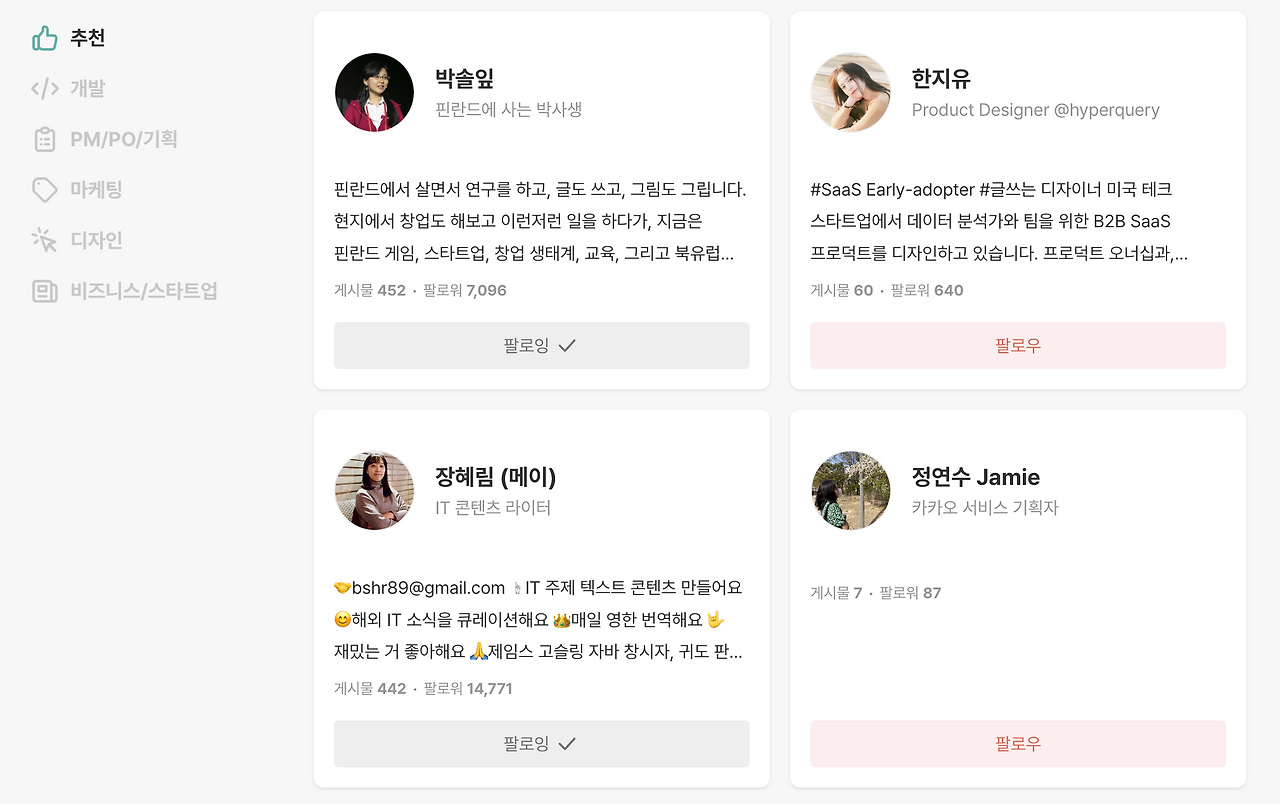
Task: Click the tag 마케팅 icon
Action: (45, 190)
